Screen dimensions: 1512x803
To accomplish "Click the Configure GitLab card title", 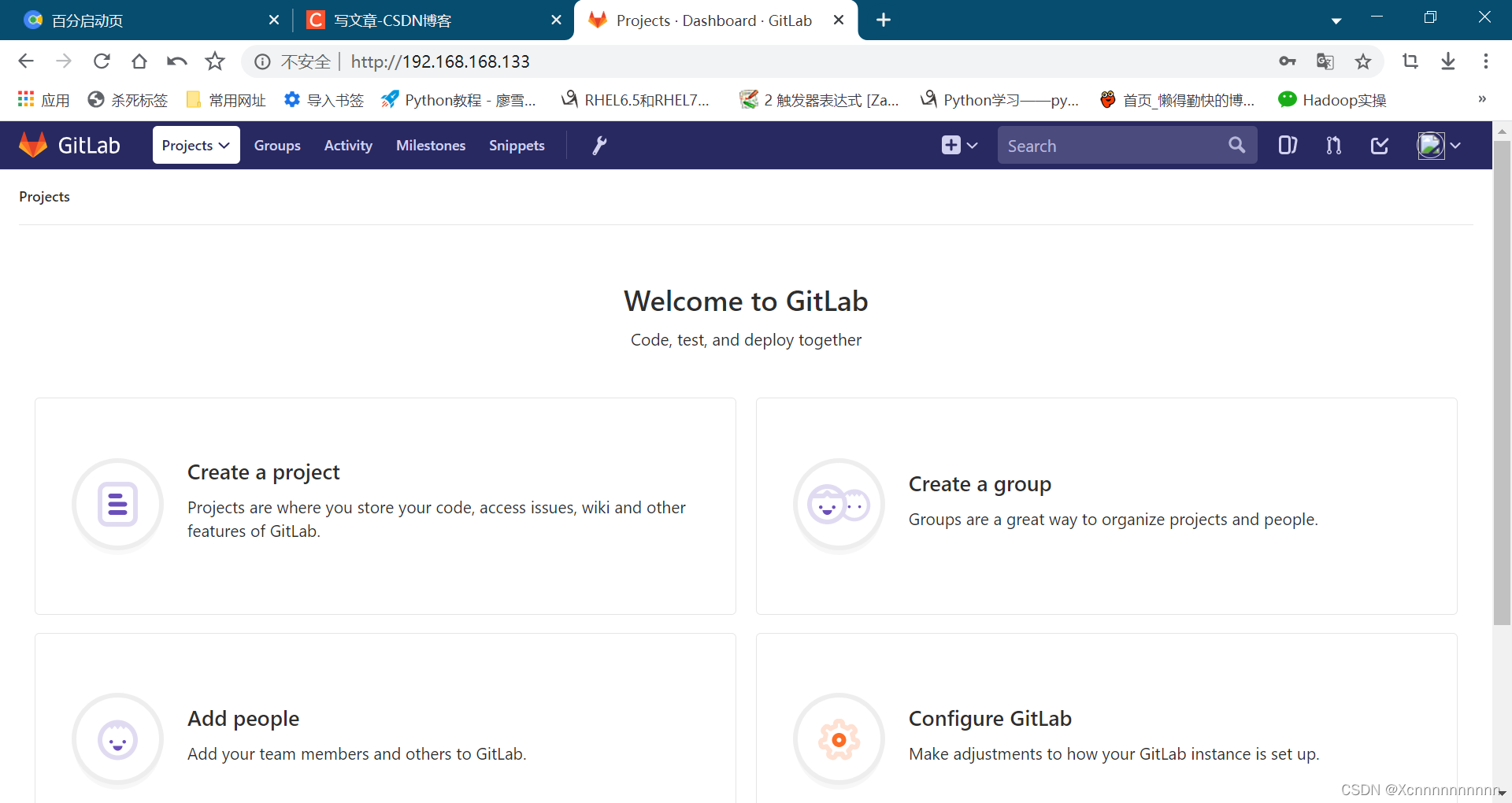I will tap(990, 719).
